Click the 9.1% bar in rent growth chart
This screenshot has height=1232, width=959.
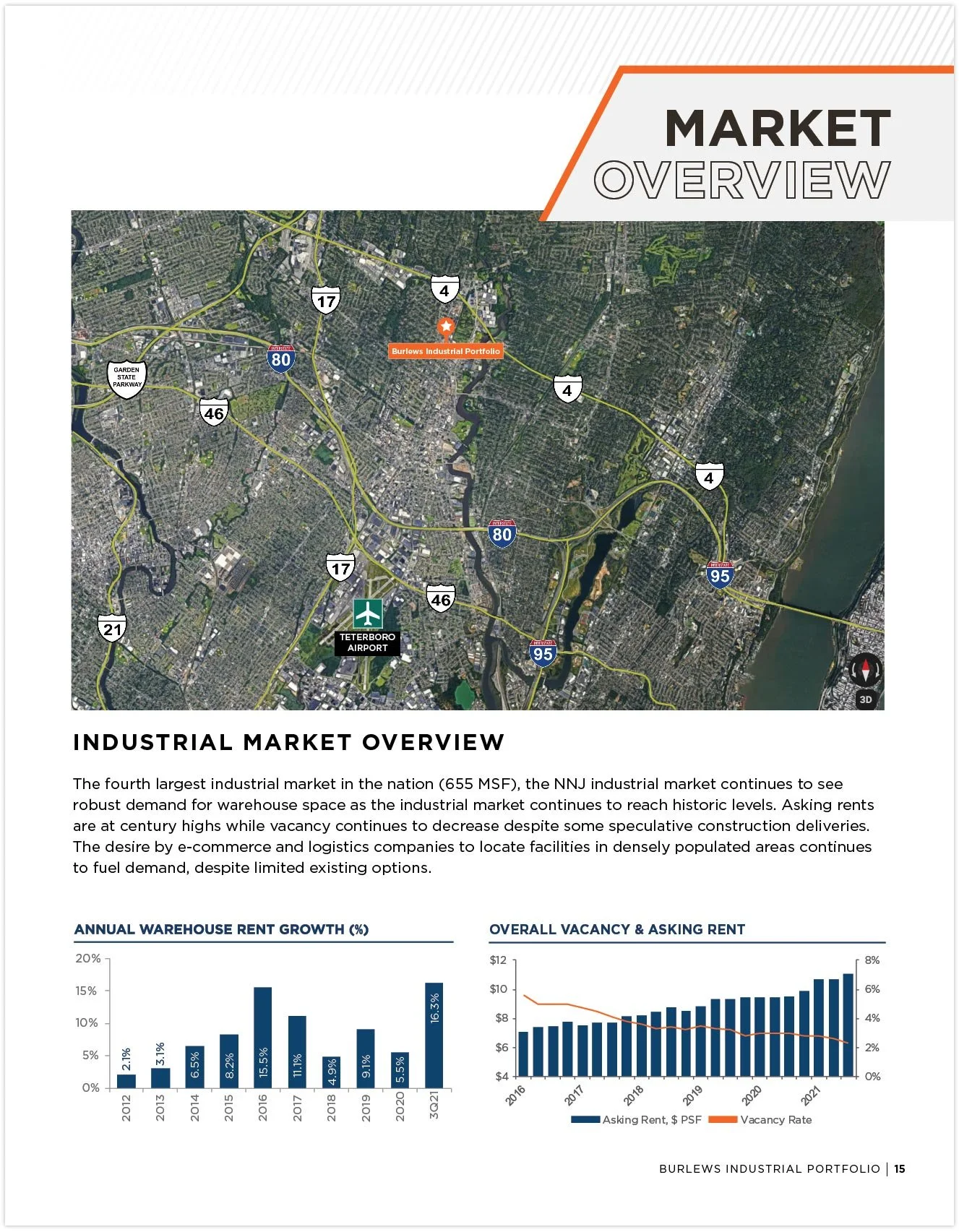pyautogui.click(x=366, y=1058)
